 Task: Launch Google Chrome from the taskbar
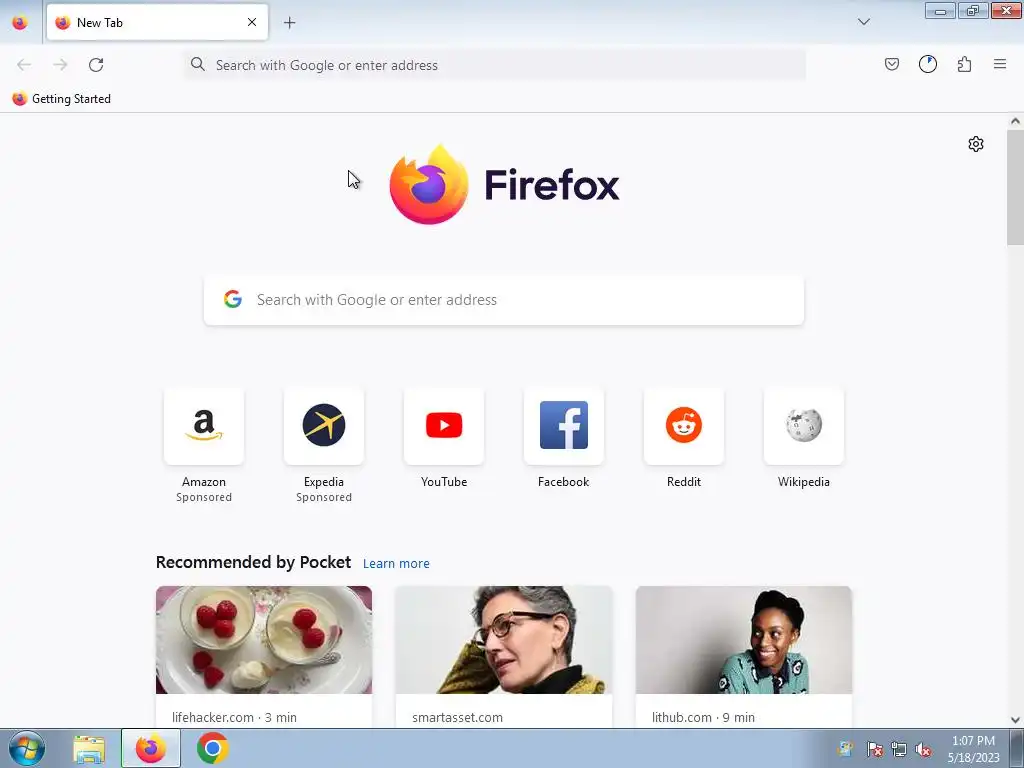pyautogui.click(x=212, y=748)
